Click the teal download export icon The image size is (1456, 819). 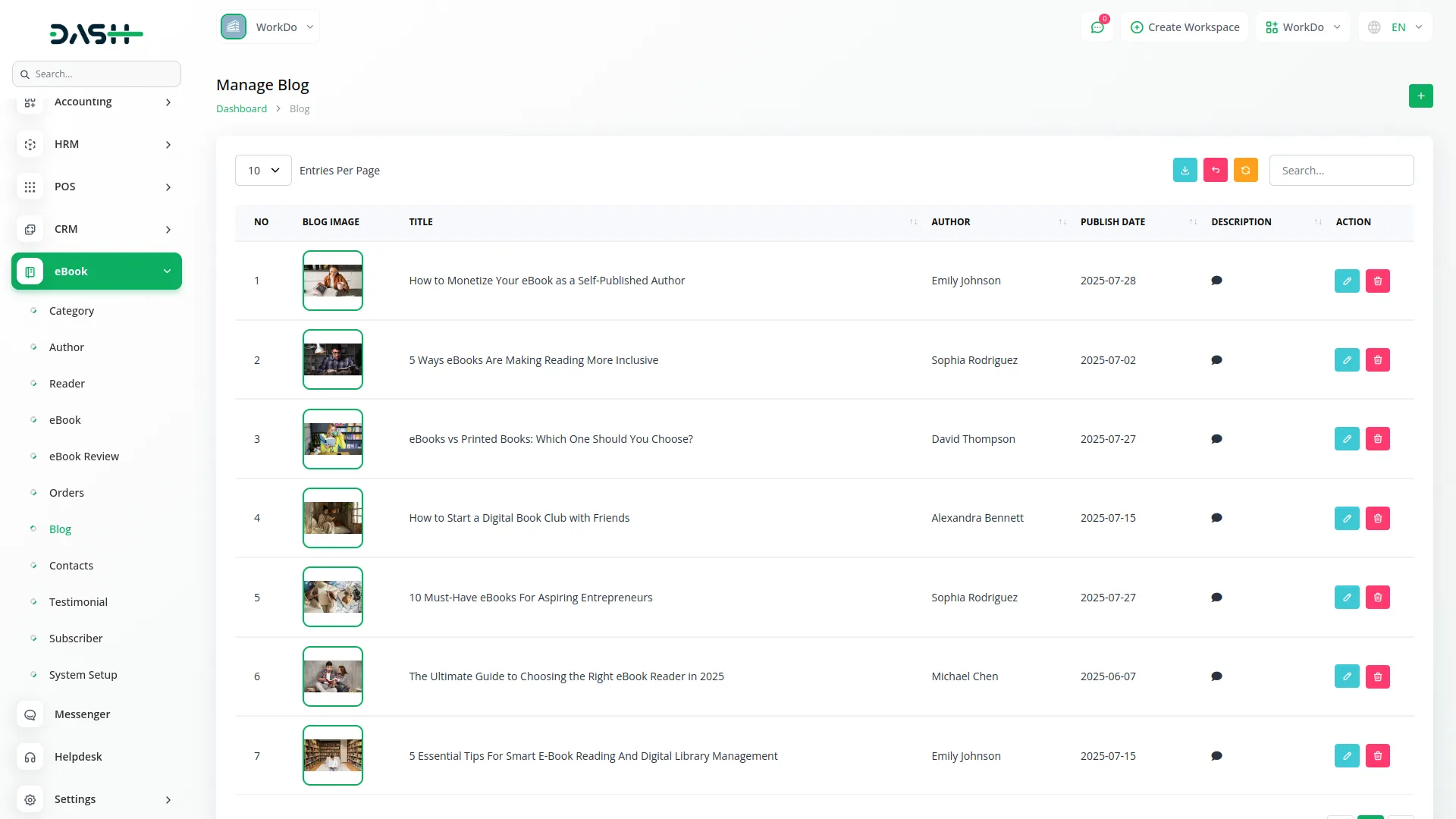tap(1185, 171)
